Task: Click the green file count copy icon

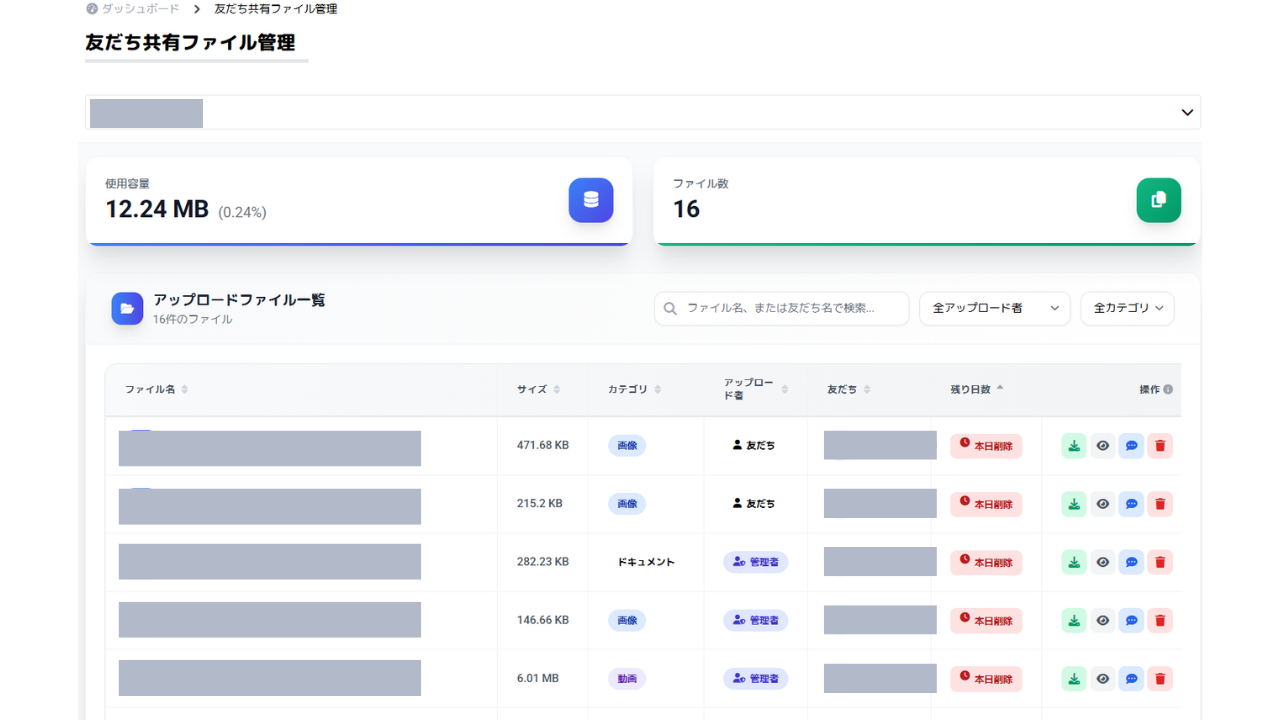Action: pyautogui.click(x=1158, y=200)
